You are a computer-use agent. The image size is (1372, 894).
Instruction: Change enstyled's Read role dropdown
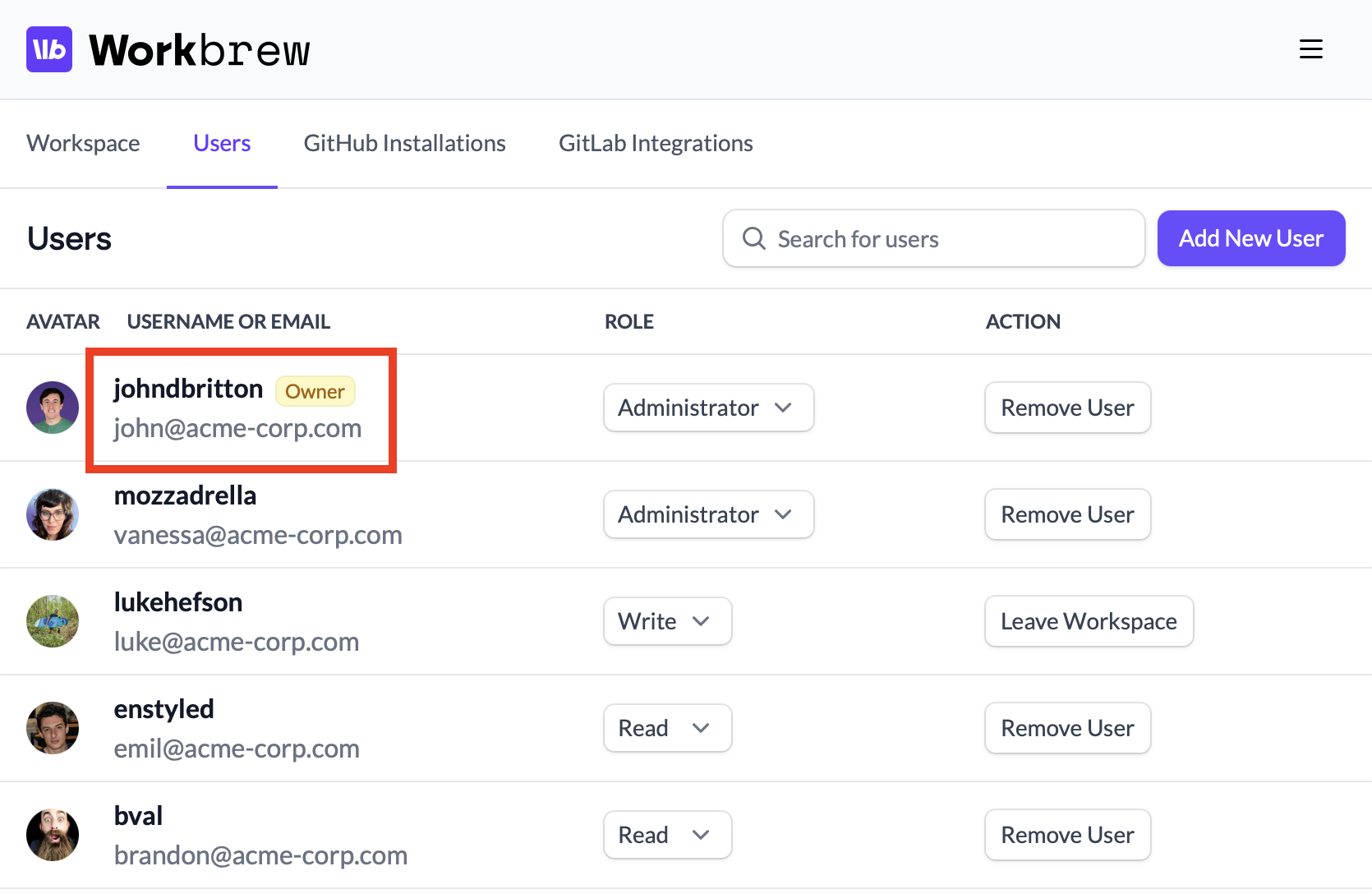[667, 728]
